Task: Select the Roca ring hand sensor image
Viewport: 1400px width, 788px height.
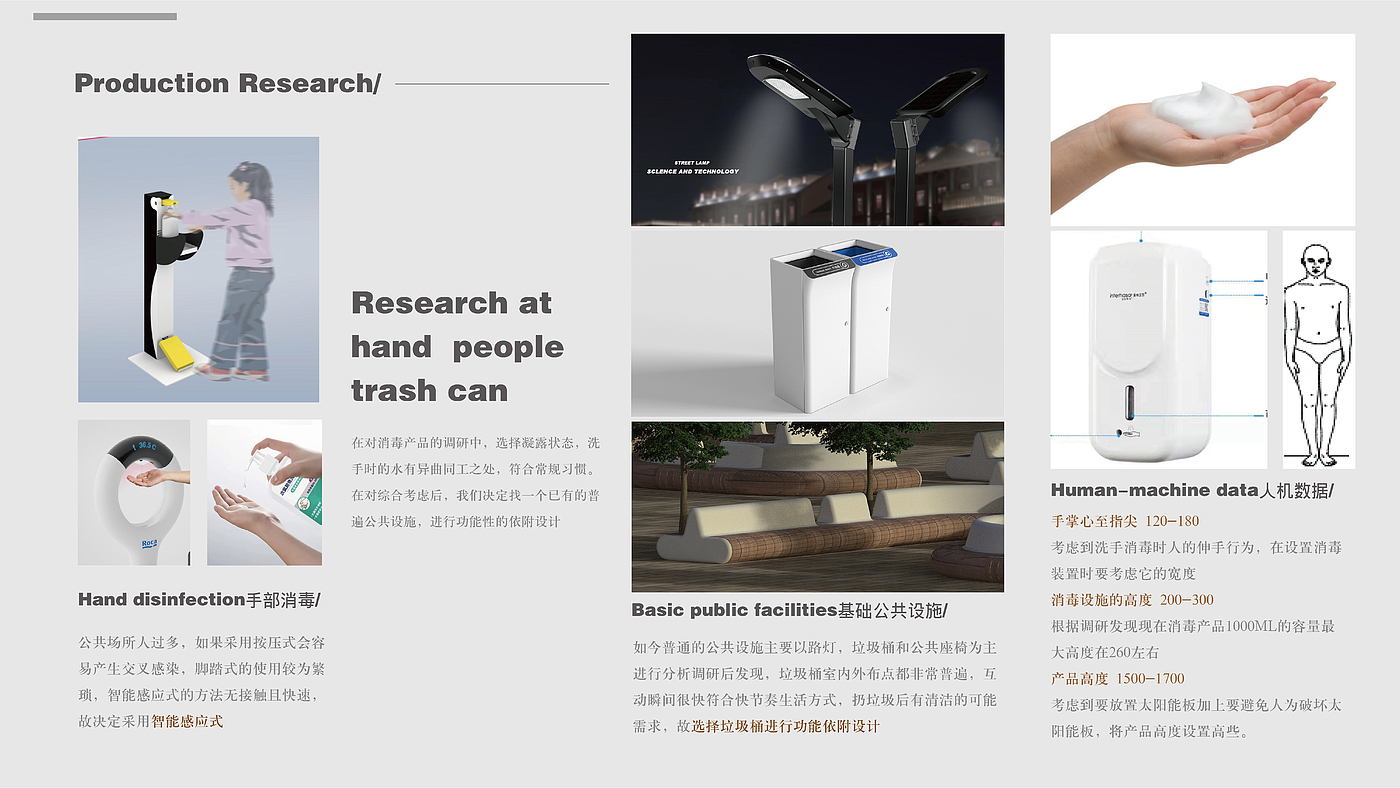Action: (x=134, y=492)
